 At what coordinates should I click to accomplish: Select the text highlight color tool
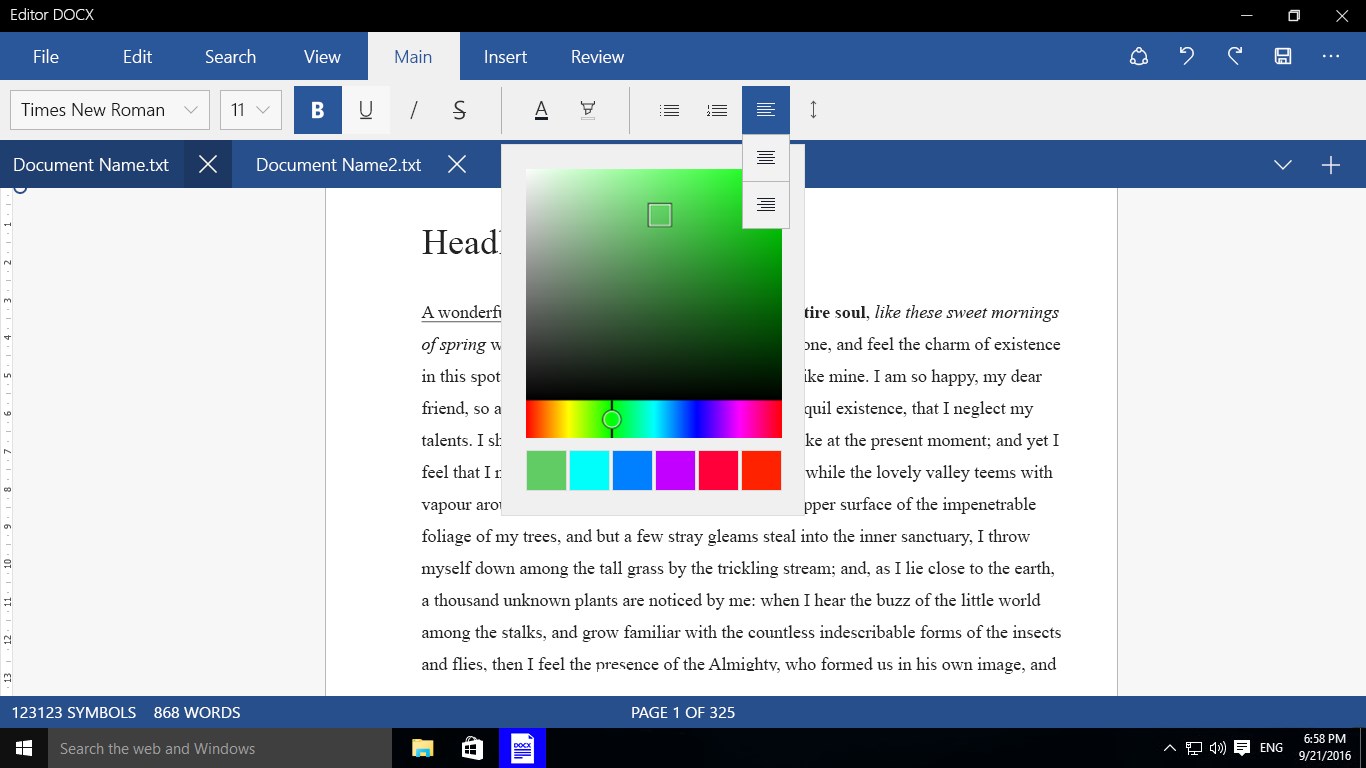(x=588, y=110)
